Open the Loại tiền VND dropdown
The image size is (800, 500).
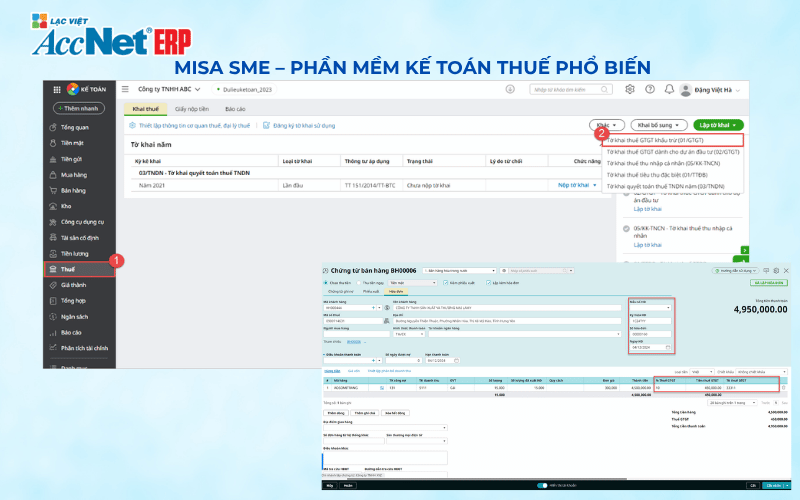point(702,372)
